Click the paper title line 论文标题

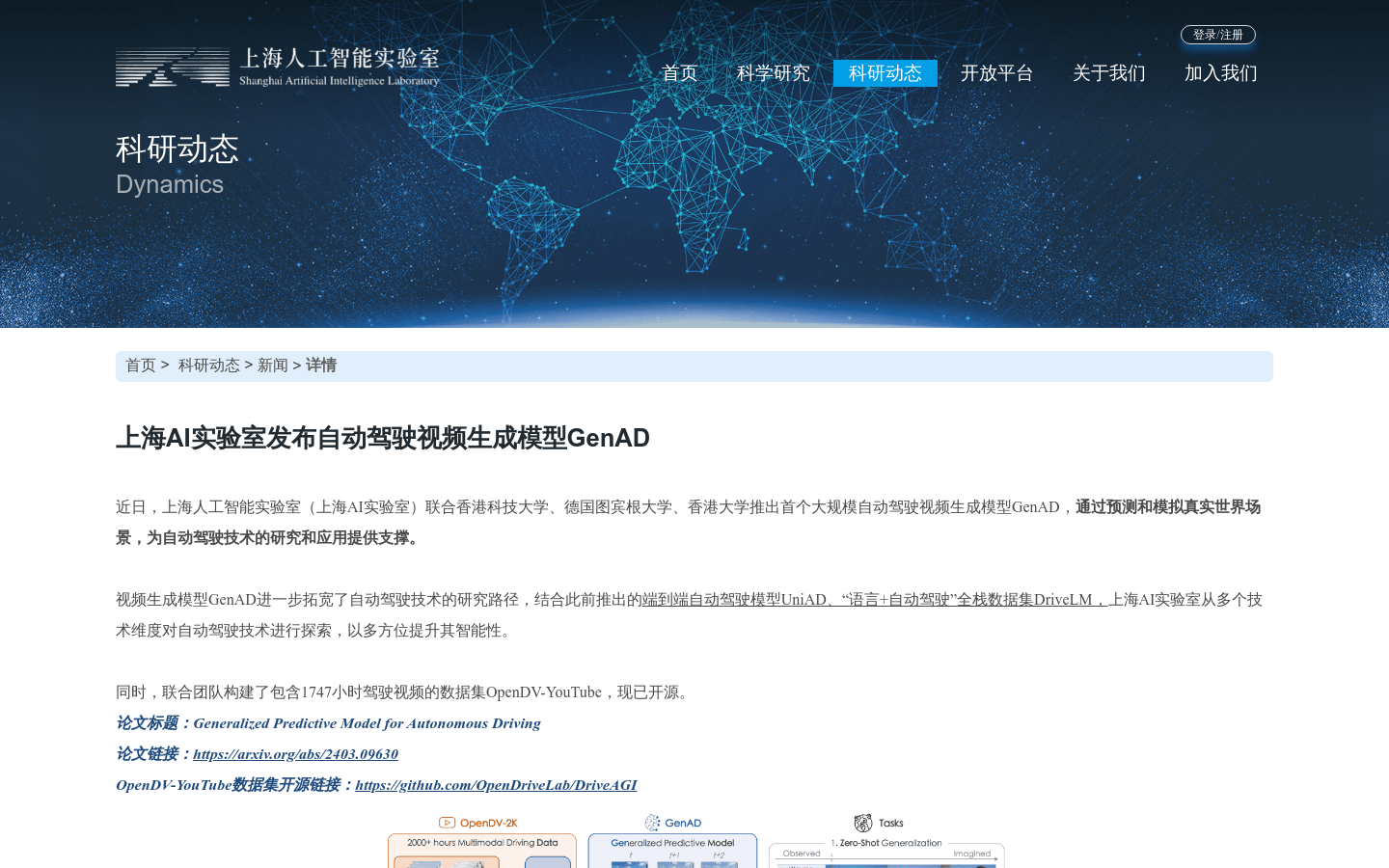pos(328,723)
